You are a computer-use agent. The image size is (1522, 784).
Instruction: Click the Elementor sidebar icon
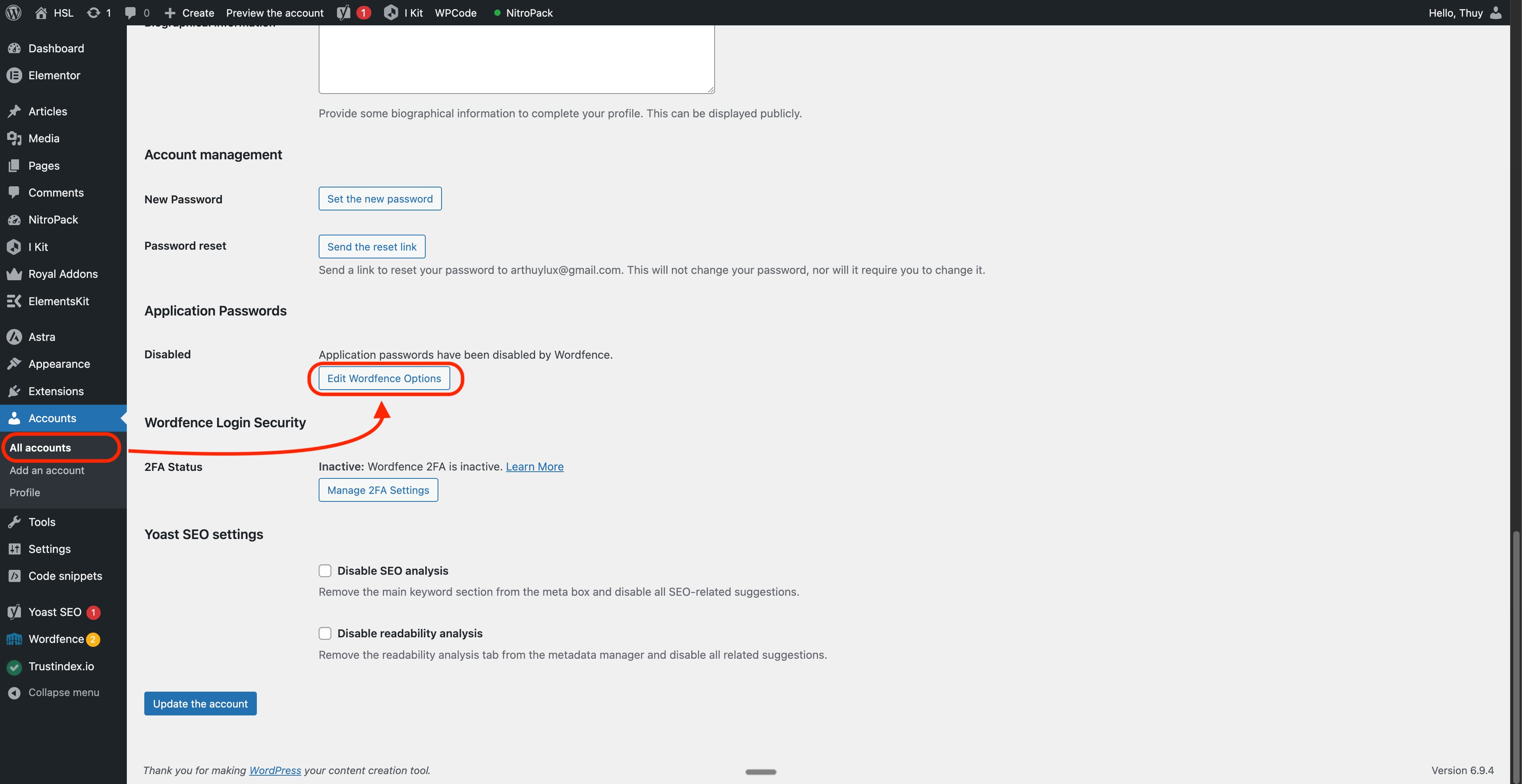(14, 75)
